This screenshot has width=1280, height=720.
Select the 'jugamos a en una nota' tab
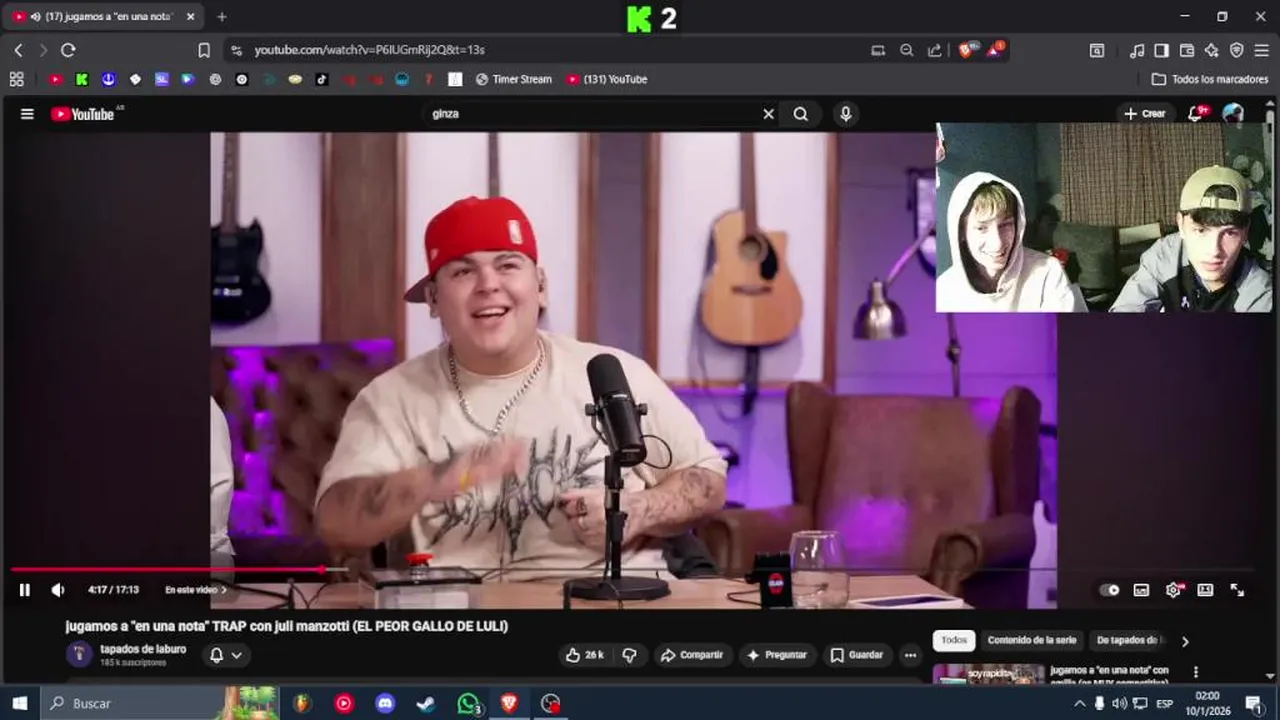pos(102,17)
